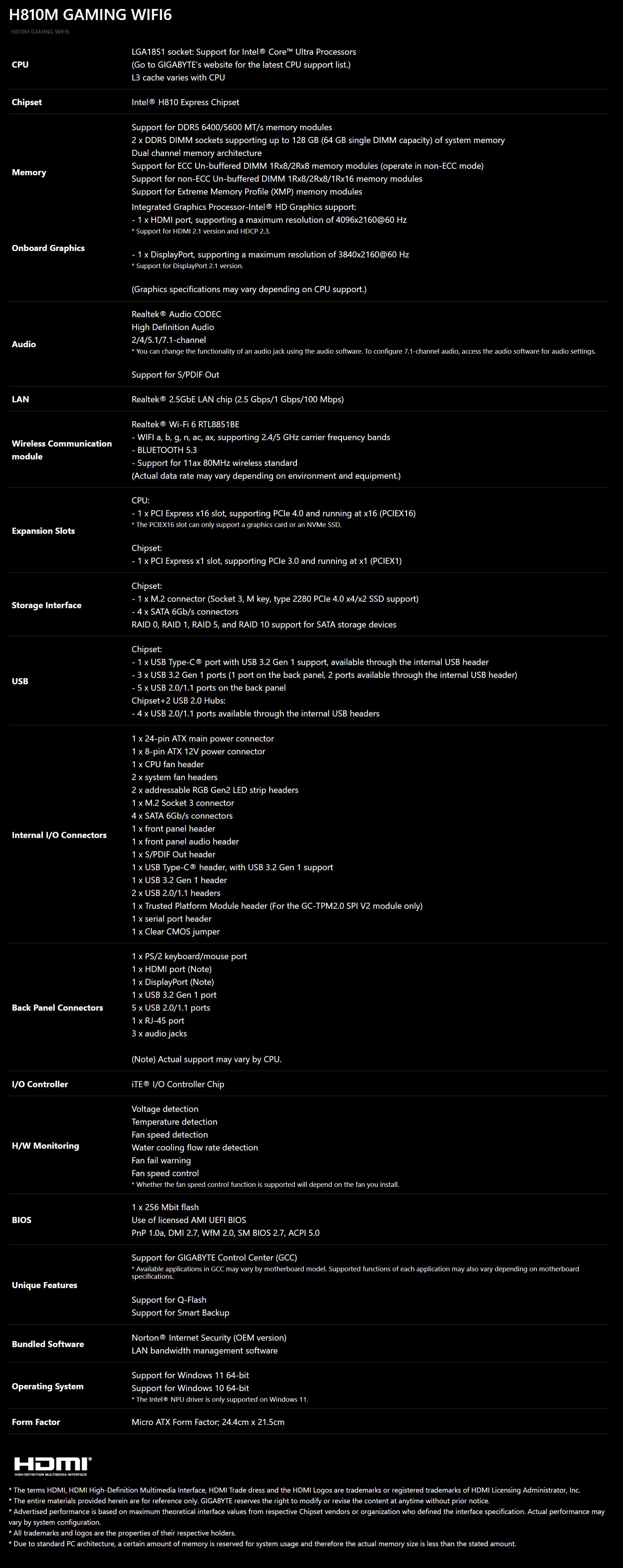The image size is (623, 1568).
Task: Click the Chipset row label
Action: pyautogui.click(x=27, y=102)
